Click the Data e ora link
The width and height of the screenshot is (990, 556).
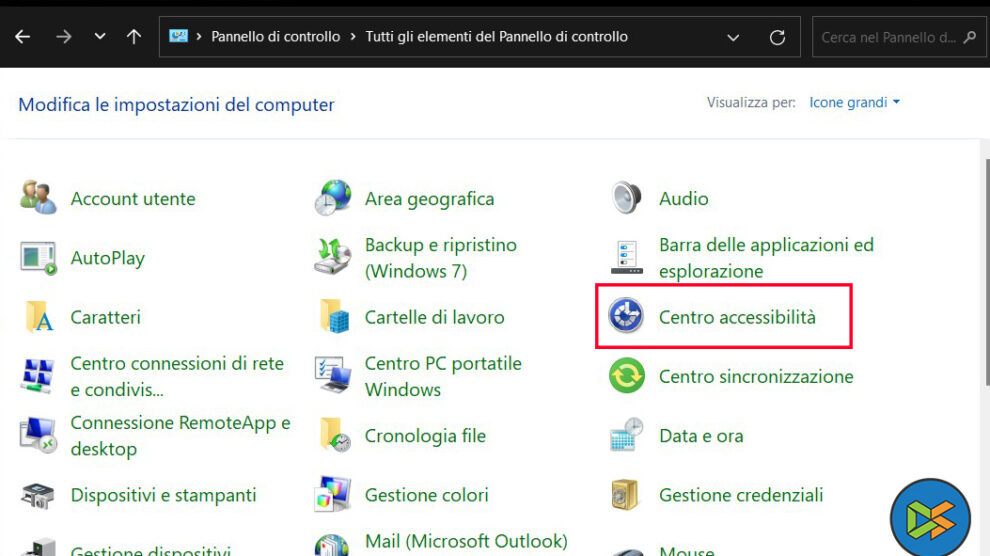pyautogui.click(x=701, y=435)
